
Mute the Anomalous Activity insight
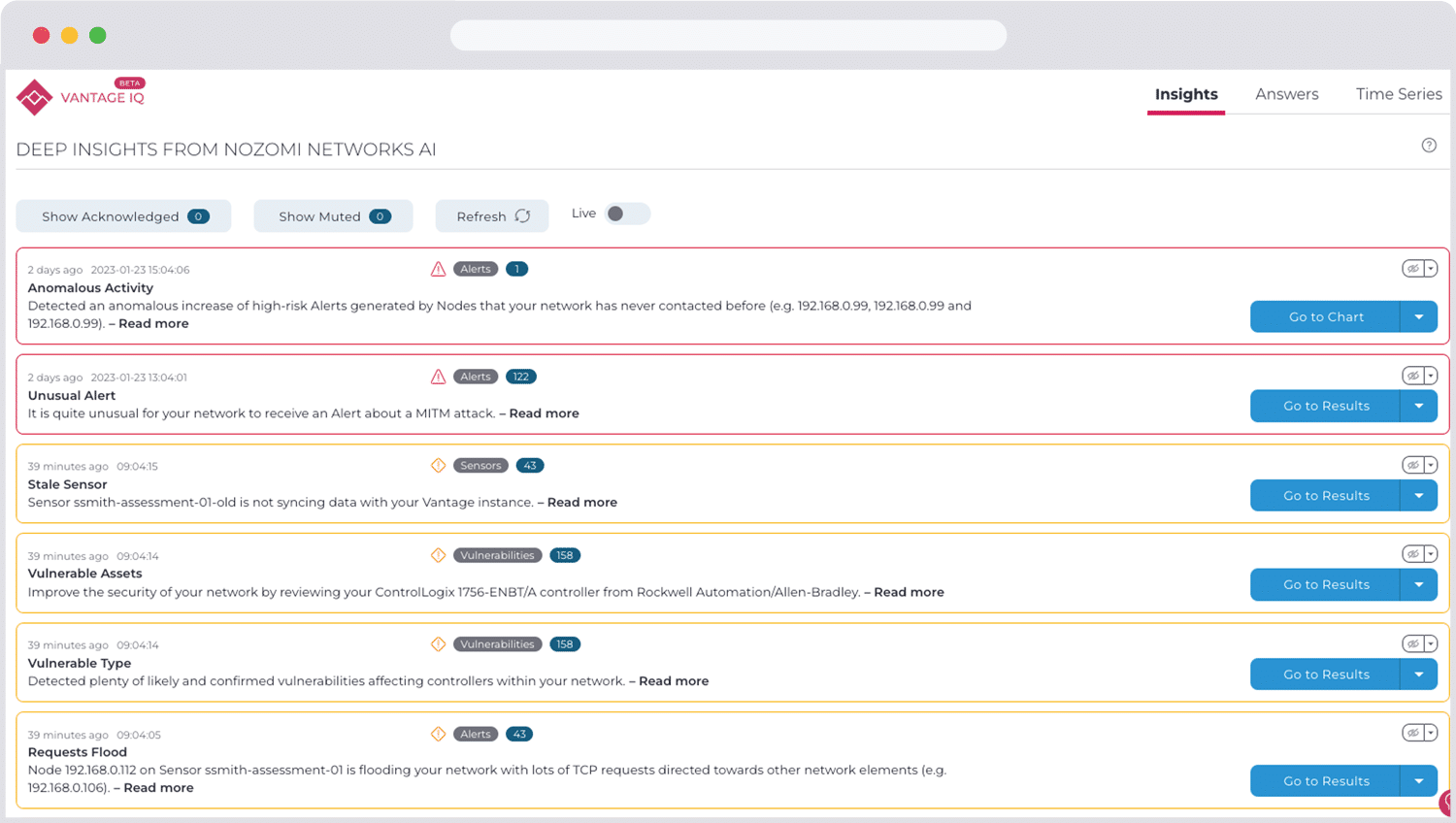click(x=1413, y=269)
